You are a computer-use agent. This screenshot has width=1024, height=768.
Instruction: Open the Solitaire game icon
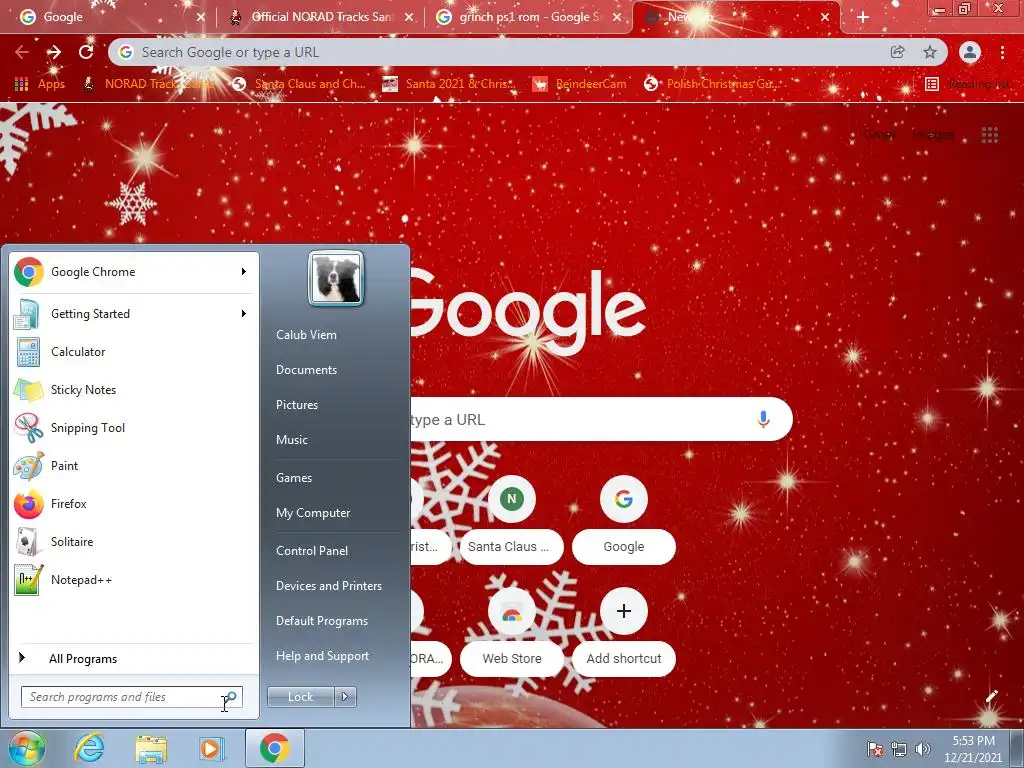click(x=29, y=541)
